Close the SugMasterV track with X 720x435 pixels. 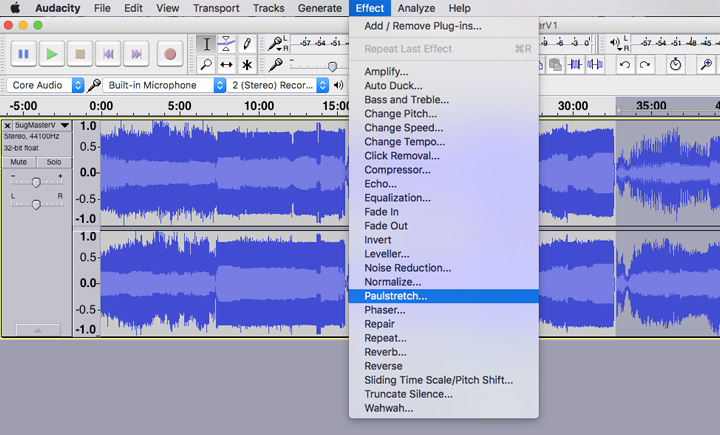pos(7,125)
